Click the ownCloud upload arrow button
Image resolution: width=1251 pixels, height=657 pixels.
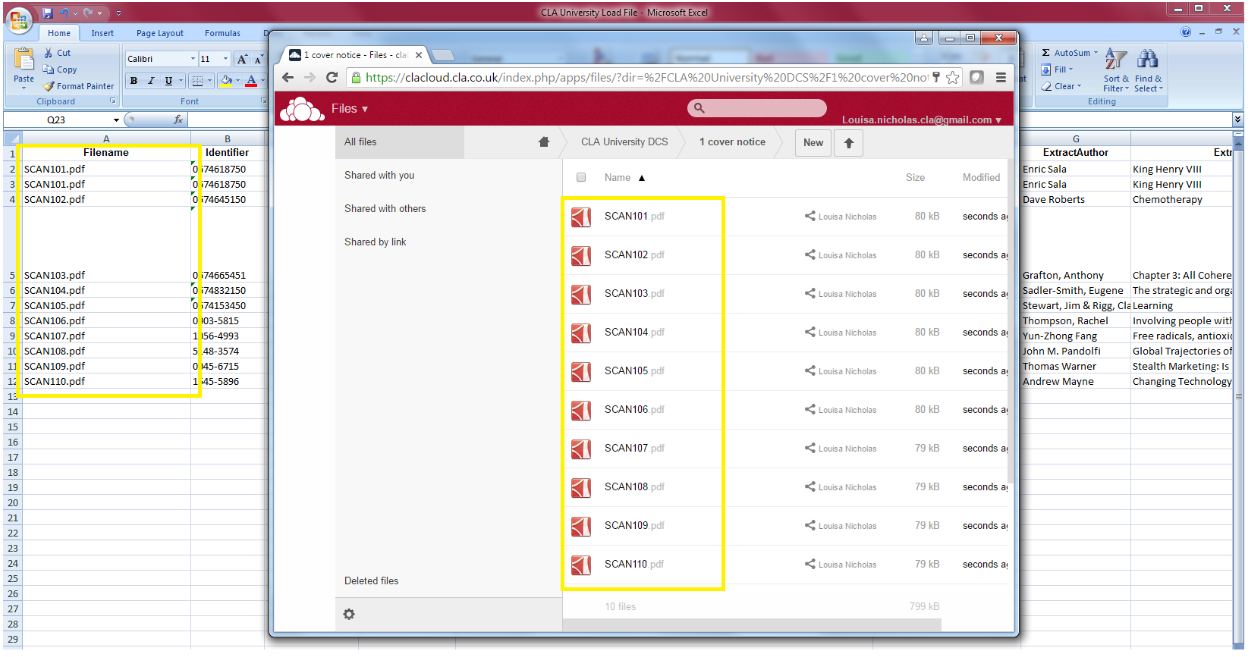click(x=849, y=143)
